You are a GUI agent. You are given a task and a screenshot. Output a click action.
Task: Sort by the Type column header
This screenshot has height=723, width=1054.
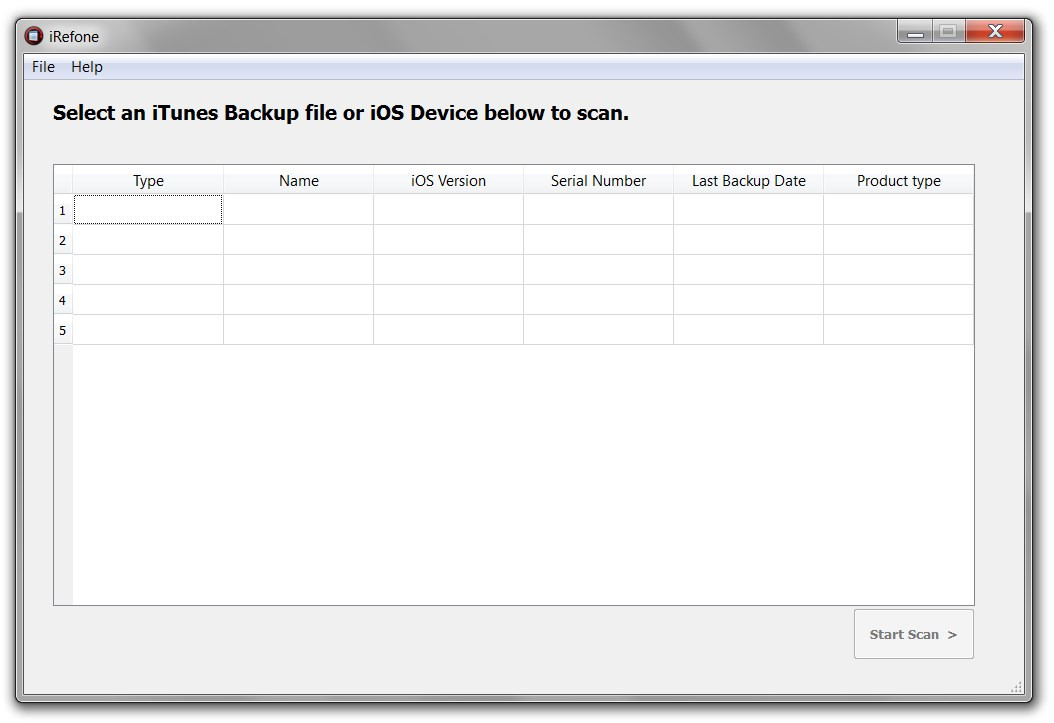pyautogui.click(x=148, y=181)
